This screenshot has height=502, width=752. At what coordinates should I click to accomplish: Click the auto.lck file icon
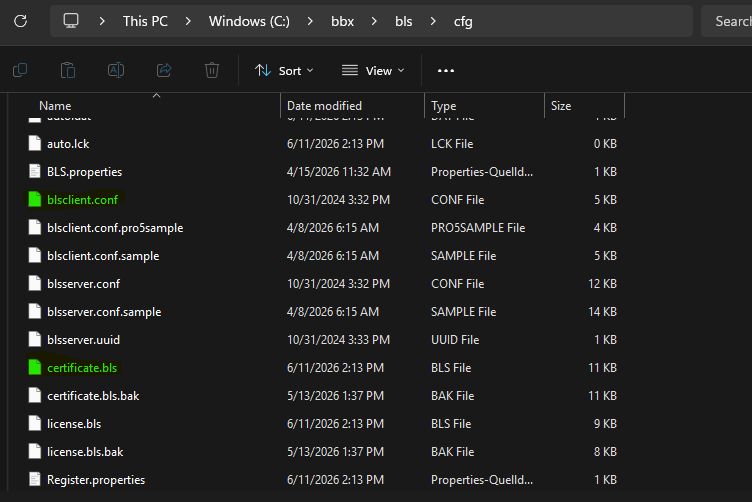(x=35, y=143)
